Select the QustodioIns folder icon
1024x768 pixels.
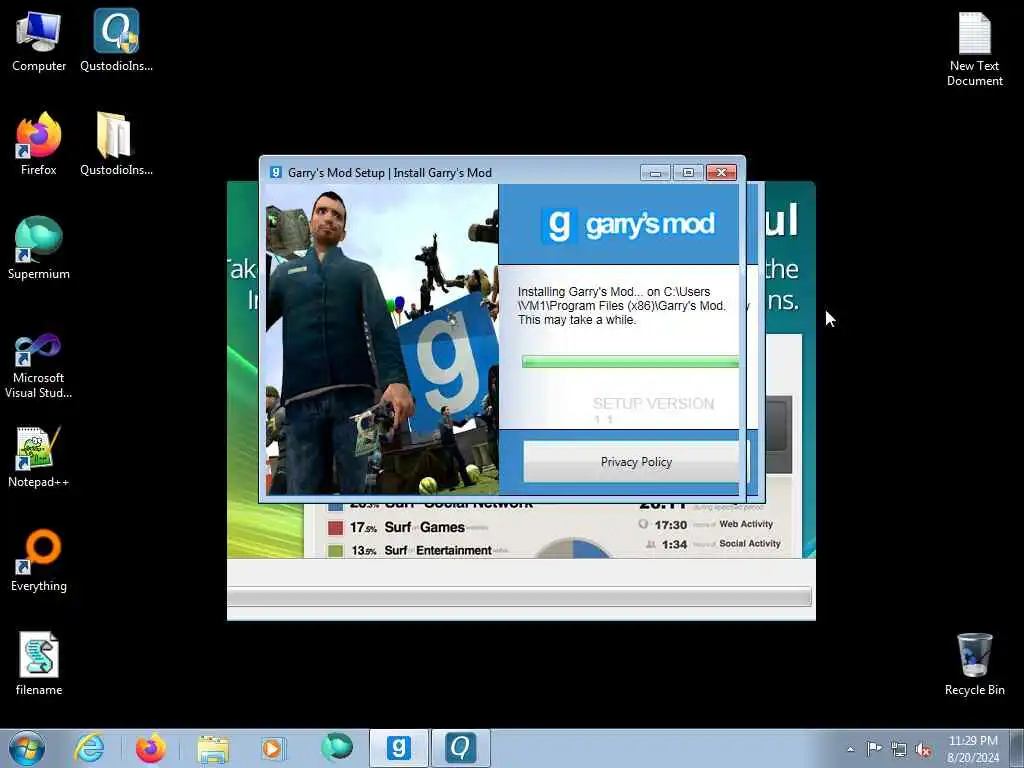tap(116, 144)
